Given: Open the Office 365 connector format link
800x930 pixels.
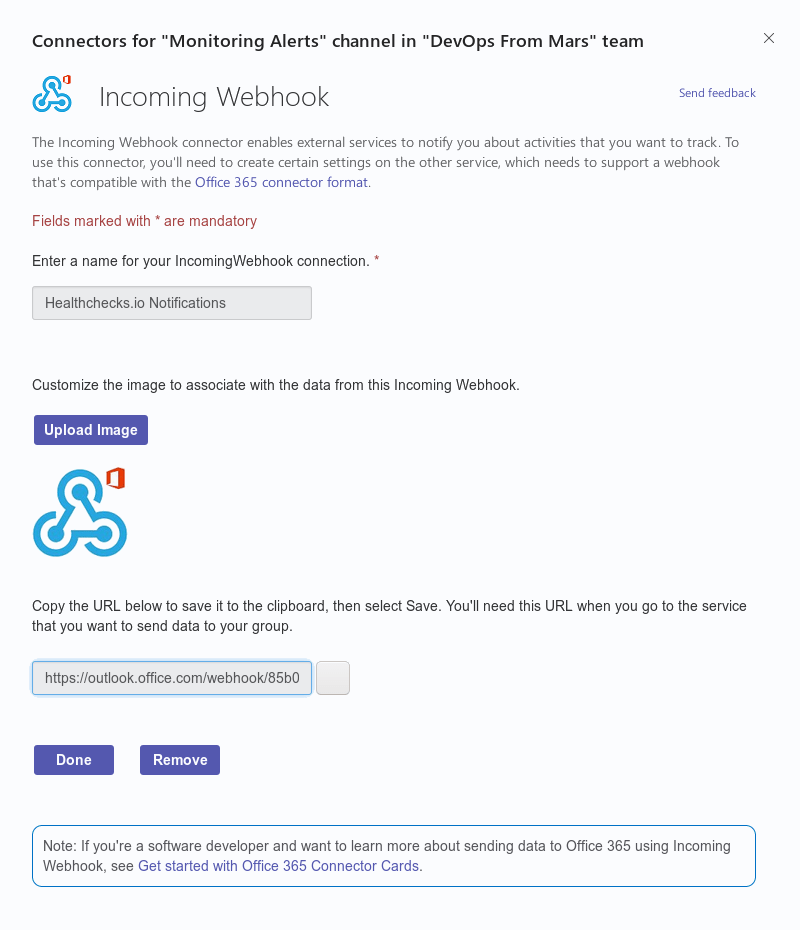Looking at the screenshot, I should pos(281,182).
